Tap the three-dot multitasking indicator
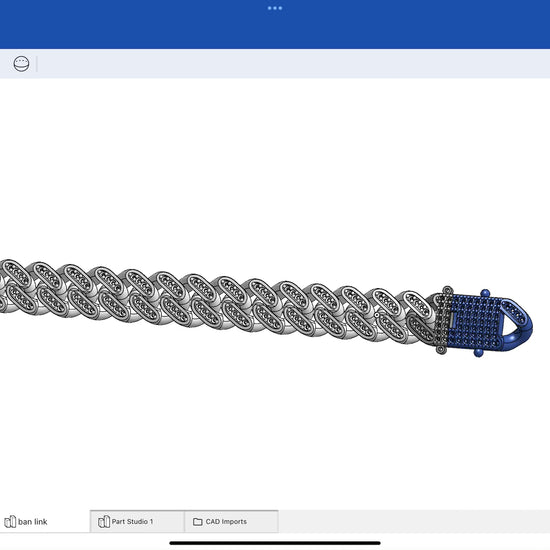This screenshot has width=550, height=550. click(275, 8)
